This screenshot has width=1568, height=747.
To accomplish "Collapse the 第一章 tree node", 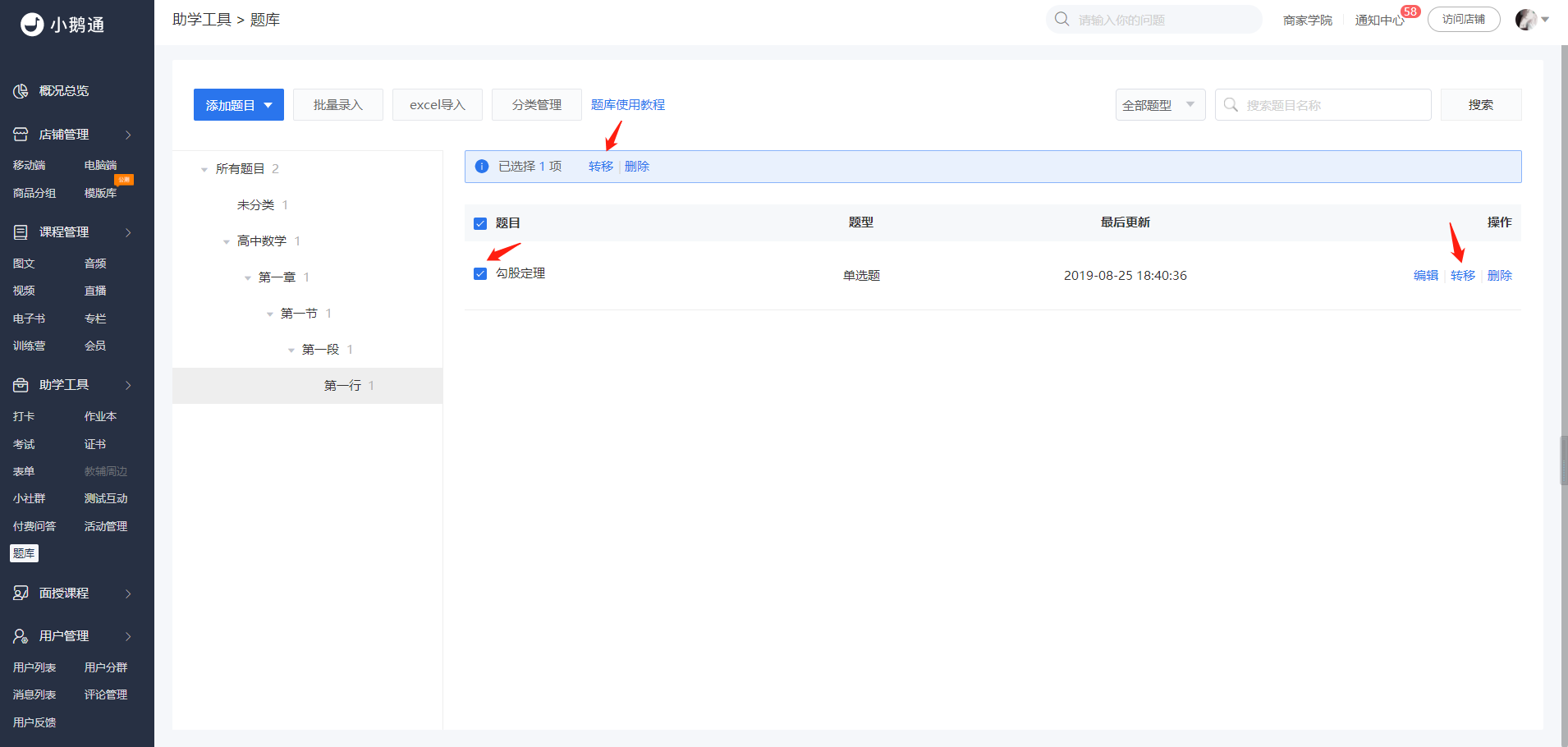I will click(x=248, y=278).
